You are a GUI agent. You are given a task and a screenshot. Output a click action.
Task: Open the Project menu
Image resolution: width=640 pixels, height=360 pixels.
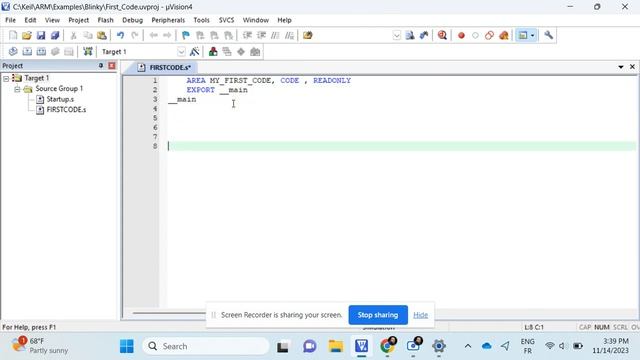click(x=78, y=20)
